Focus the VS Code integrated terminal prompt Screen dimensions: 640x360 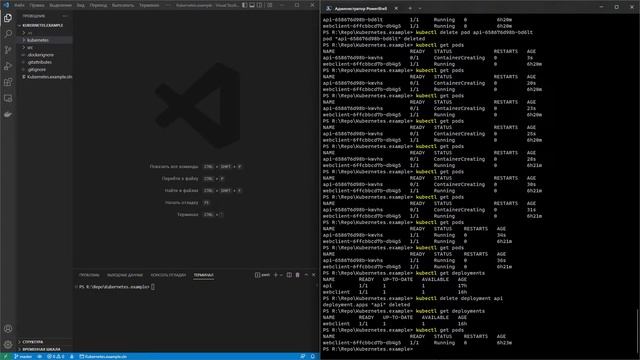[x=117, y=287]
